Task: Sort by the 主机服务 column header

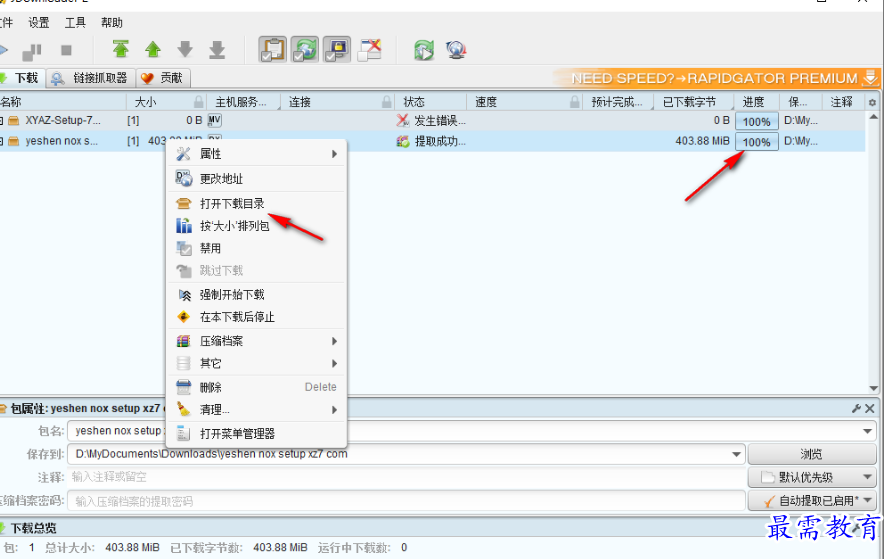Action: pyautogui.click(x=240, y=102)
